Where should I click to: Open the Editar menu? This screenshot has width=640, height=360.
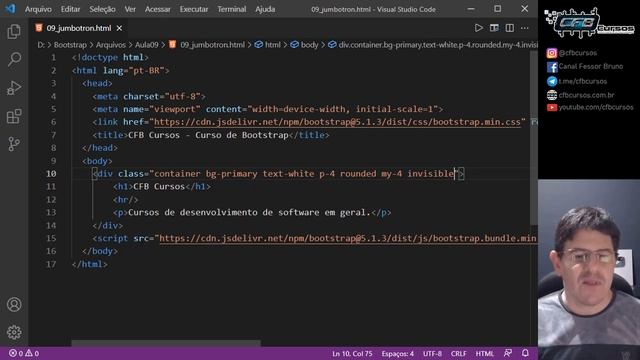click(70, 9)
